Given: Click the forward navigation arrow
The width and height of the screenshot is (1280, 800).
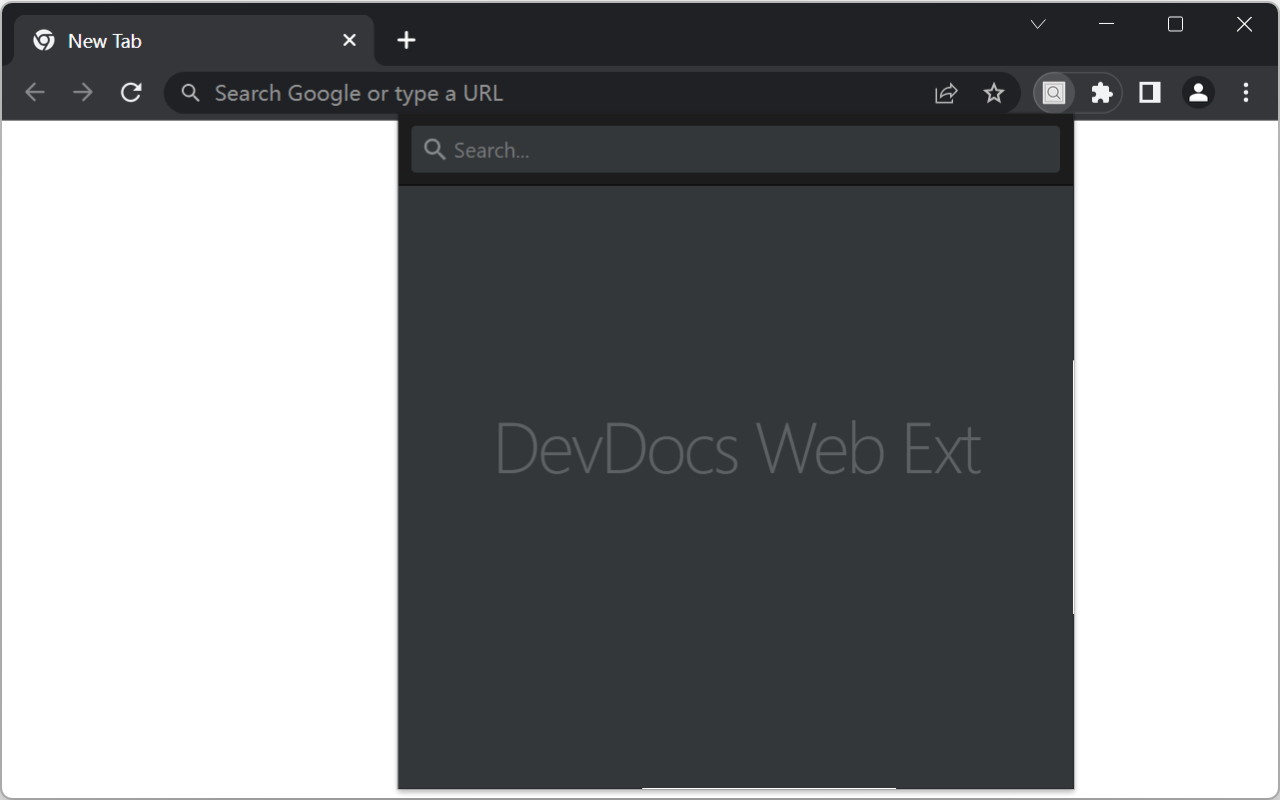Looking at the screenshot, I should point(83,92).
